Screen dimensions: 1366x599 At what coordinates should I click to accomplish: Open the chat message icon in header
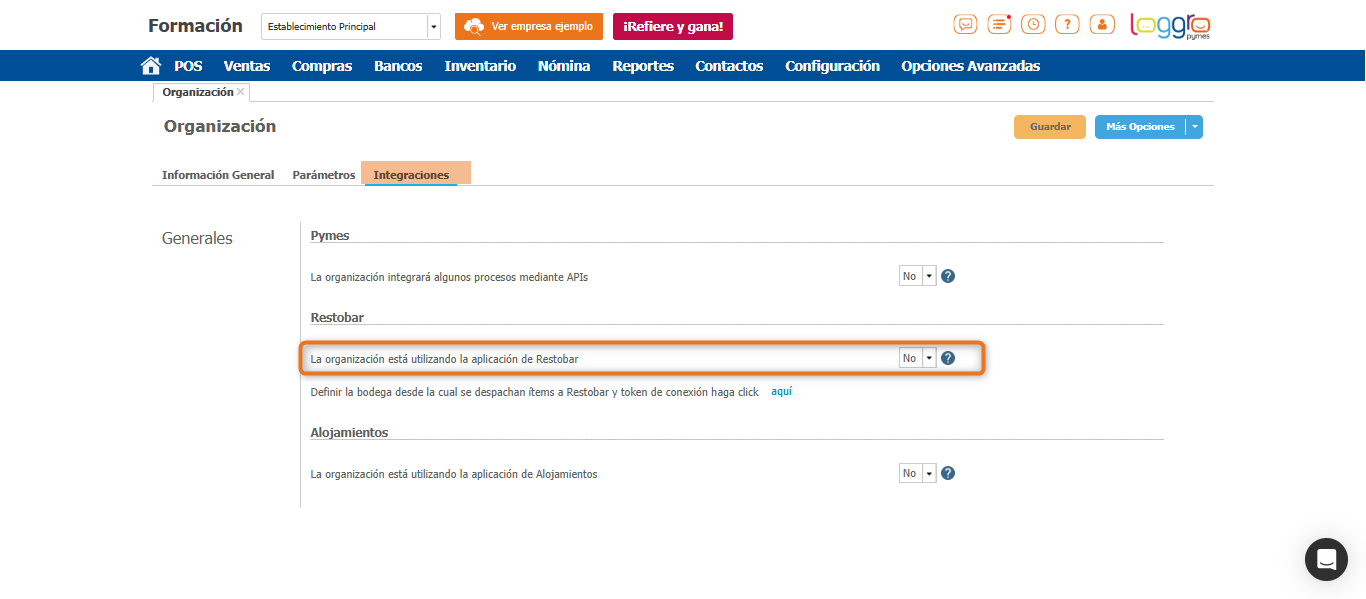pyautogui.click(x=965, y=25)
